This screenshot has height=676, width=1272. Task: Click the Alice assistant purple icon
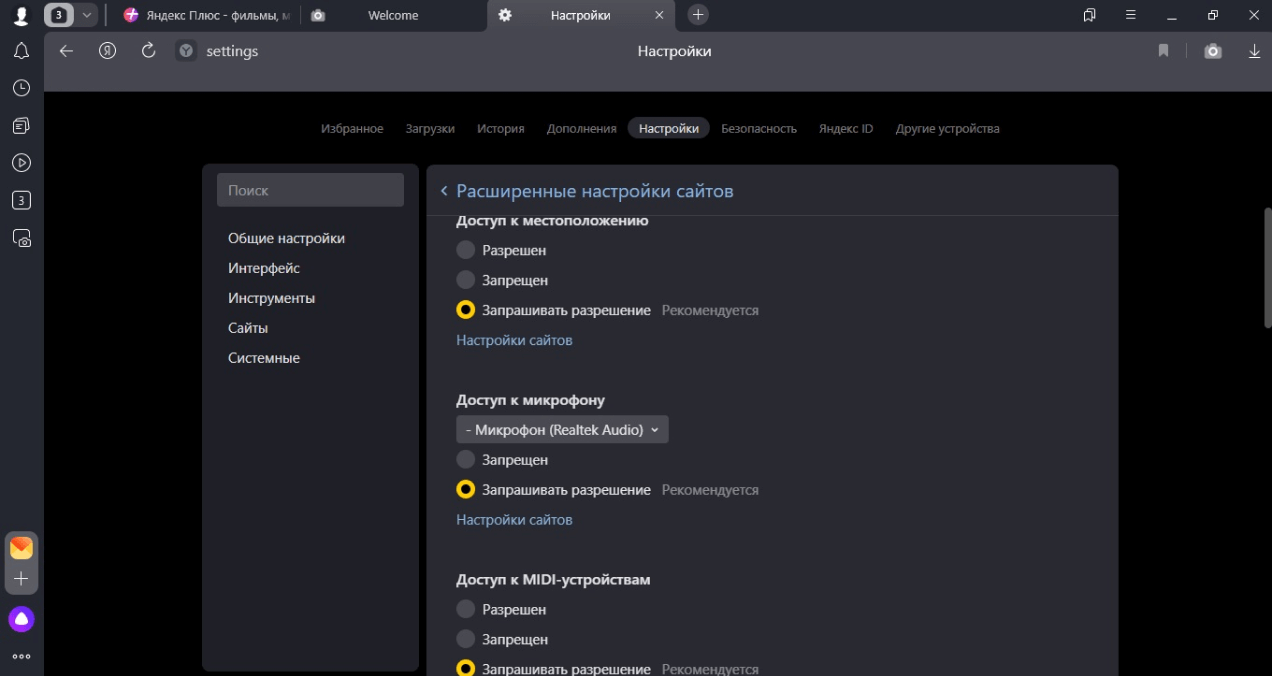(21, 619)
